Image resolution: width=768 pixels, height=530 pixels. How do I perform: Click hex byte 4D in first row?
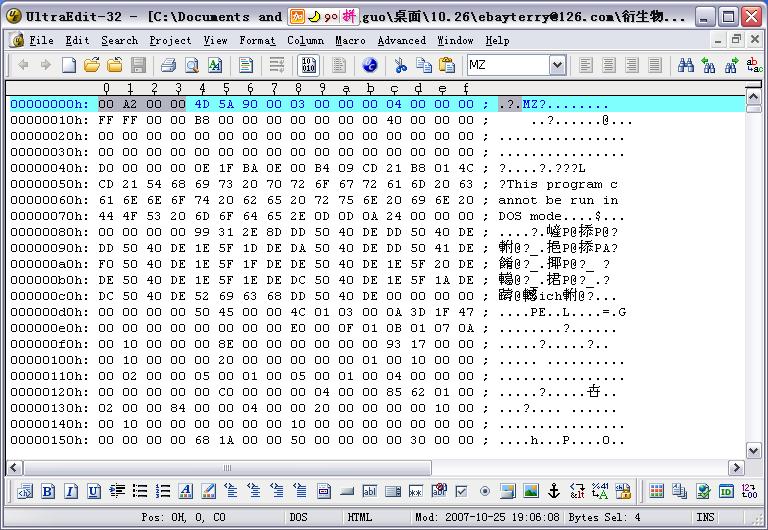[202, 104]
